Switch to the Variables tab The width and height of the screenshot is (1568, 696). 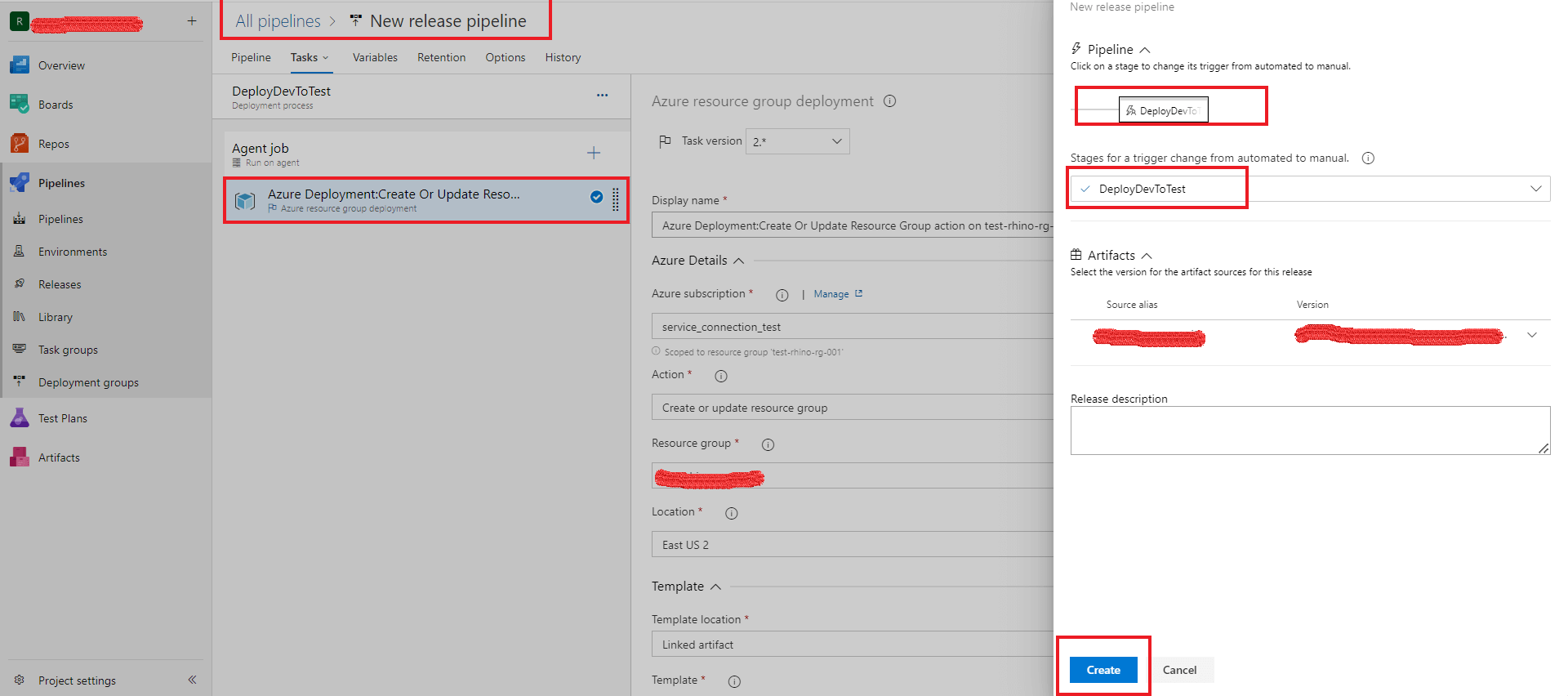[375, 57]
